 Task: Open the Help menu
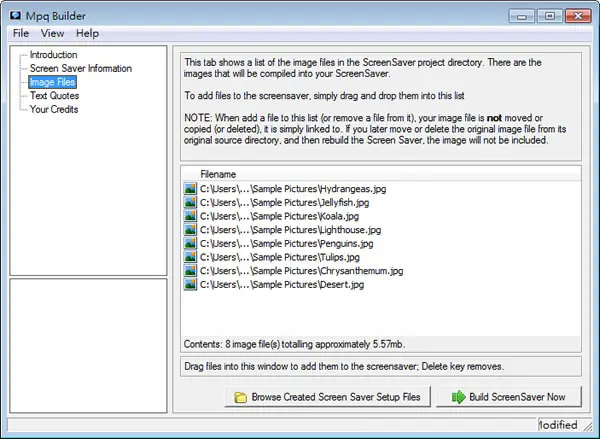pyautogui.click(x=87, y=33)
